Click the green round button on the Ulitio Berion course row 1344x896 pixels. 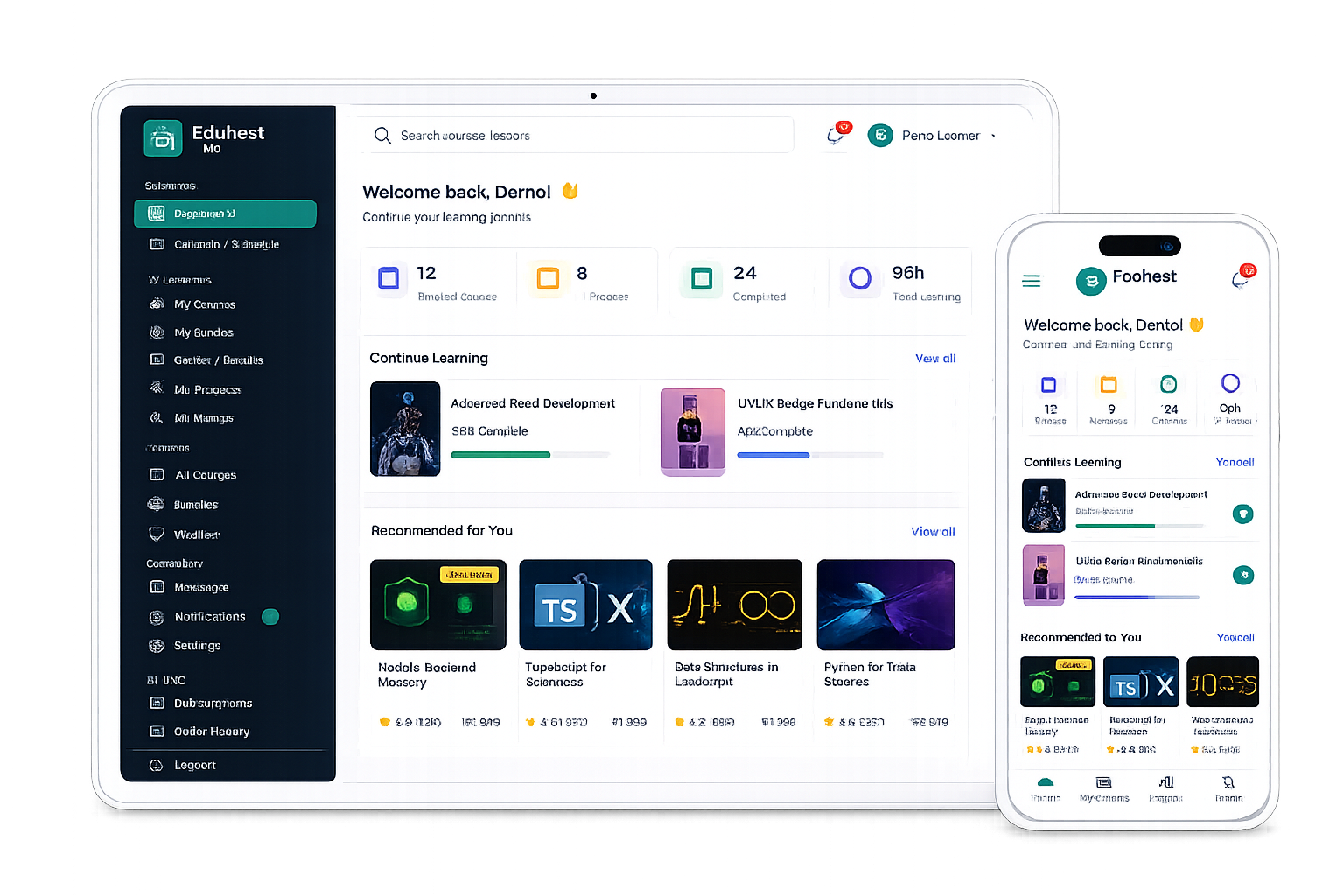click(1242, 575)
